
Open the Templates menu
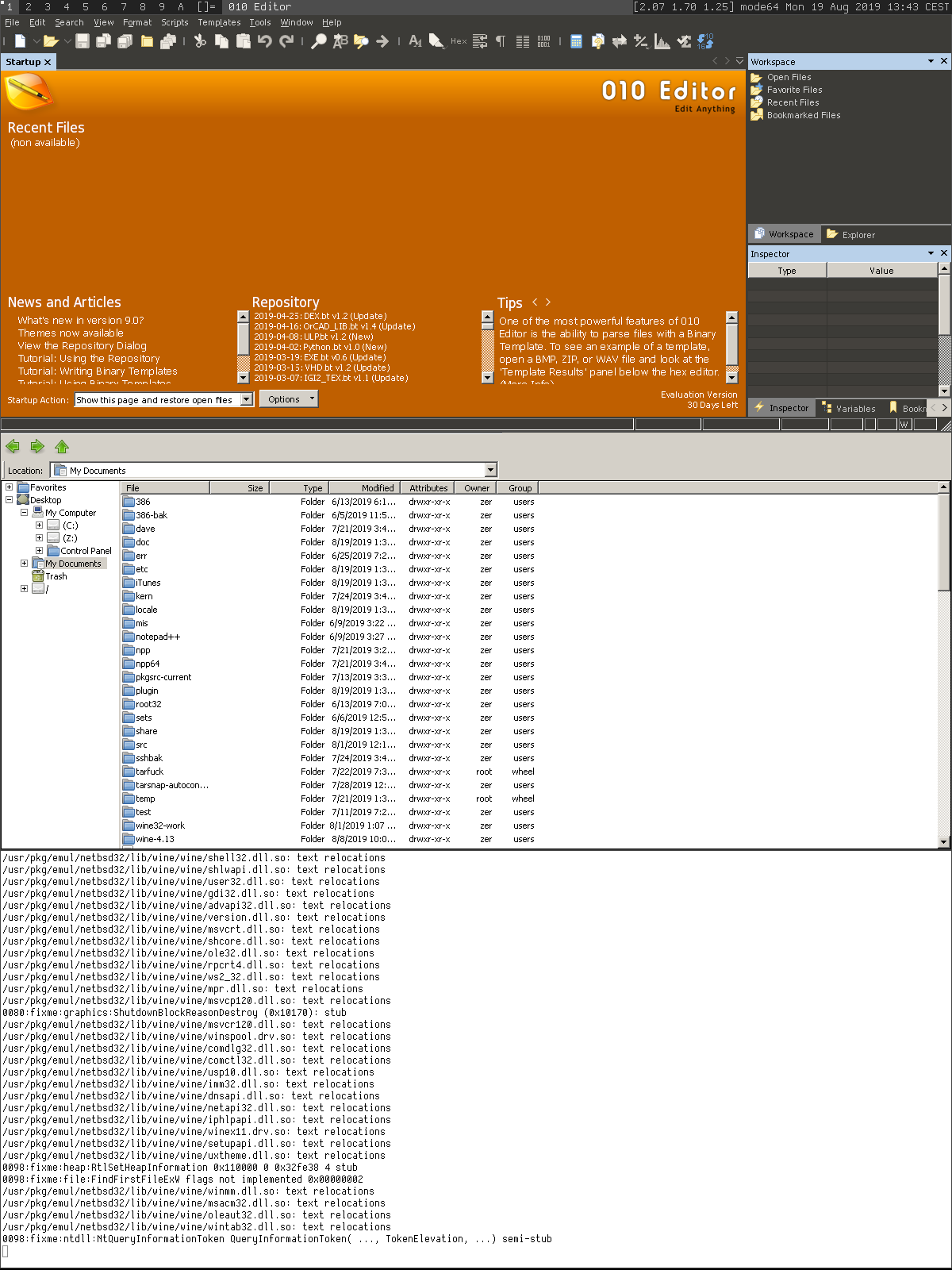coord(219,22)
